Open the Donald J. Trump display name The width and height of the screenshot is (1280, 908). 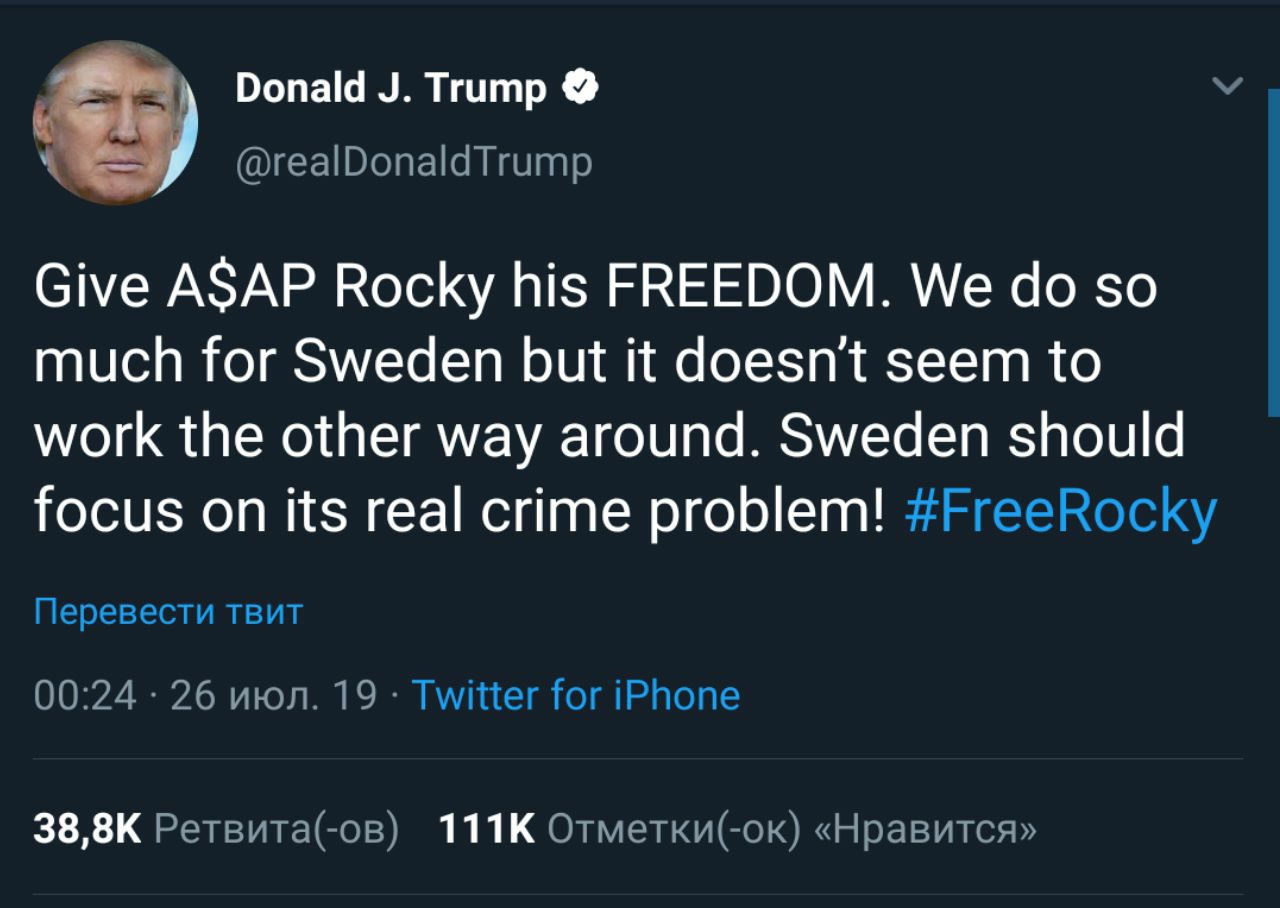(391, 90)
